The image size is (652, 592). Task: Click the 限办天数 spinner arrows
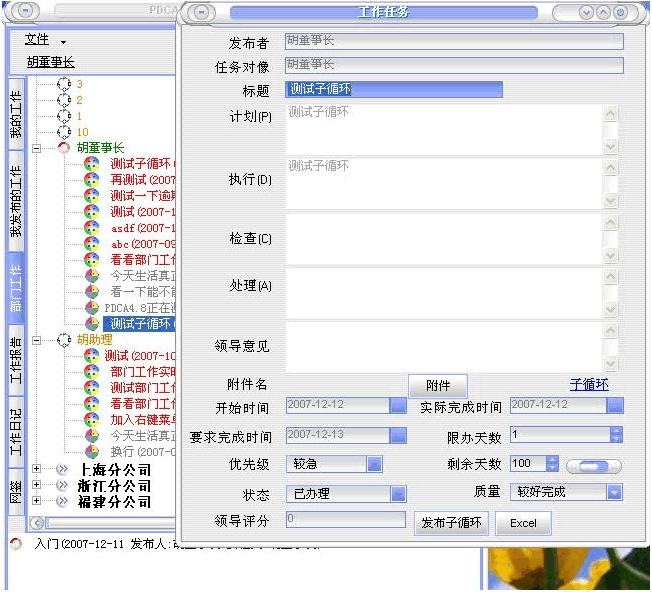[616, 435]
